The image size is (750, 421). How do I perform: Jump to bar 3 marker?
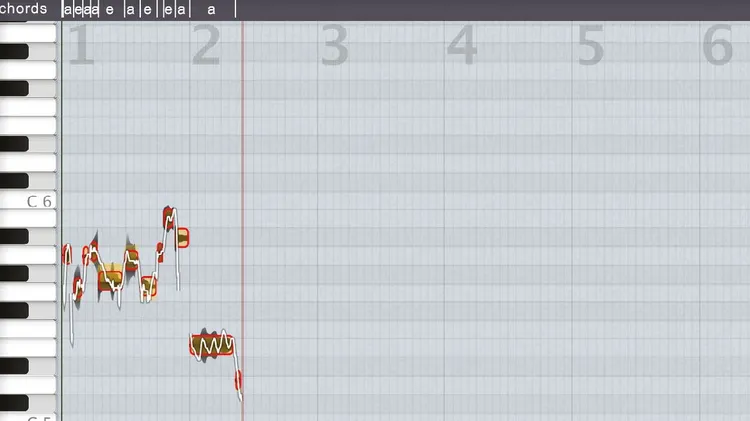pos(334,45)
